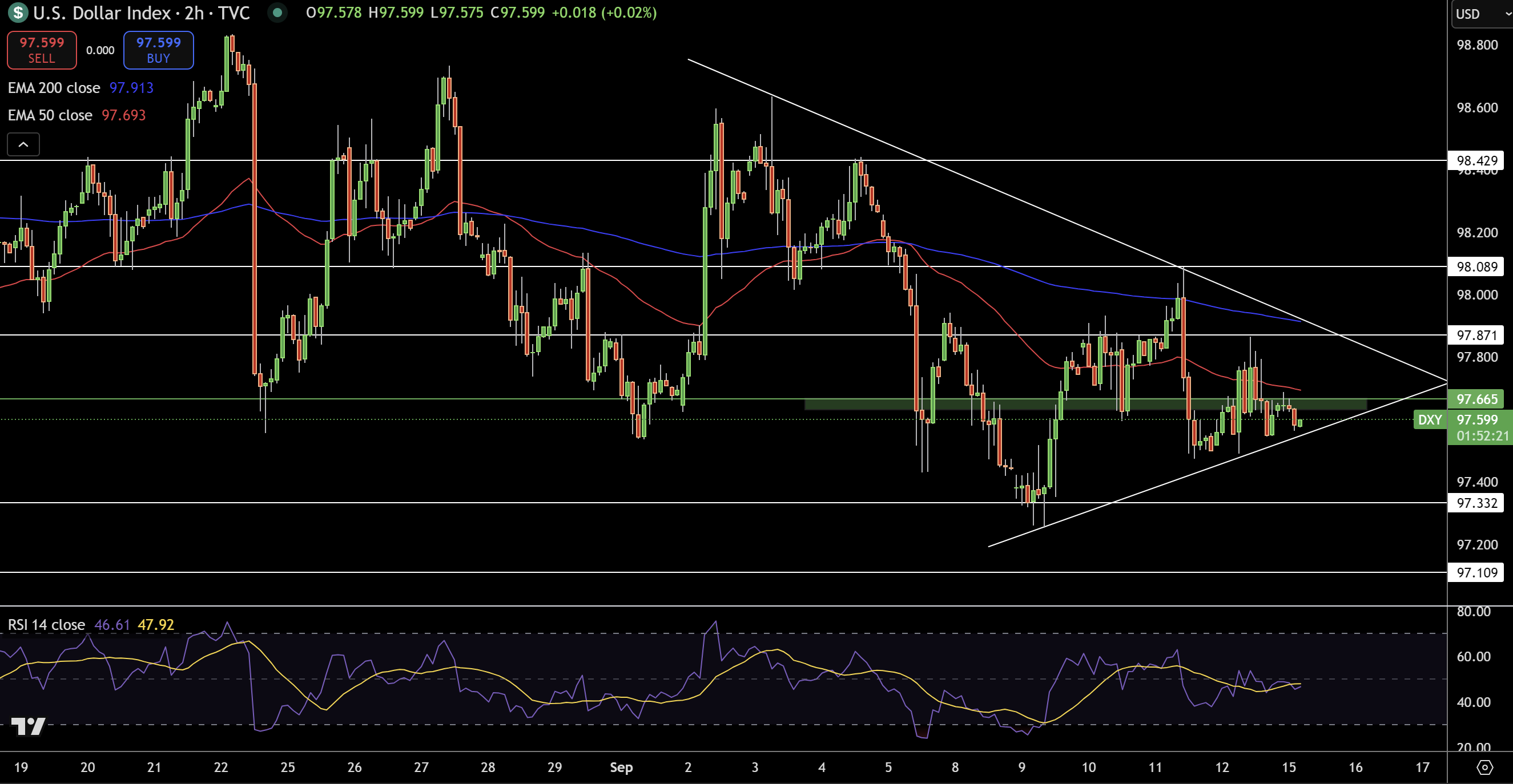
Task: Click the 40.00 RSI scale label
Action: pyautogui.click(x=1474, y=702)
